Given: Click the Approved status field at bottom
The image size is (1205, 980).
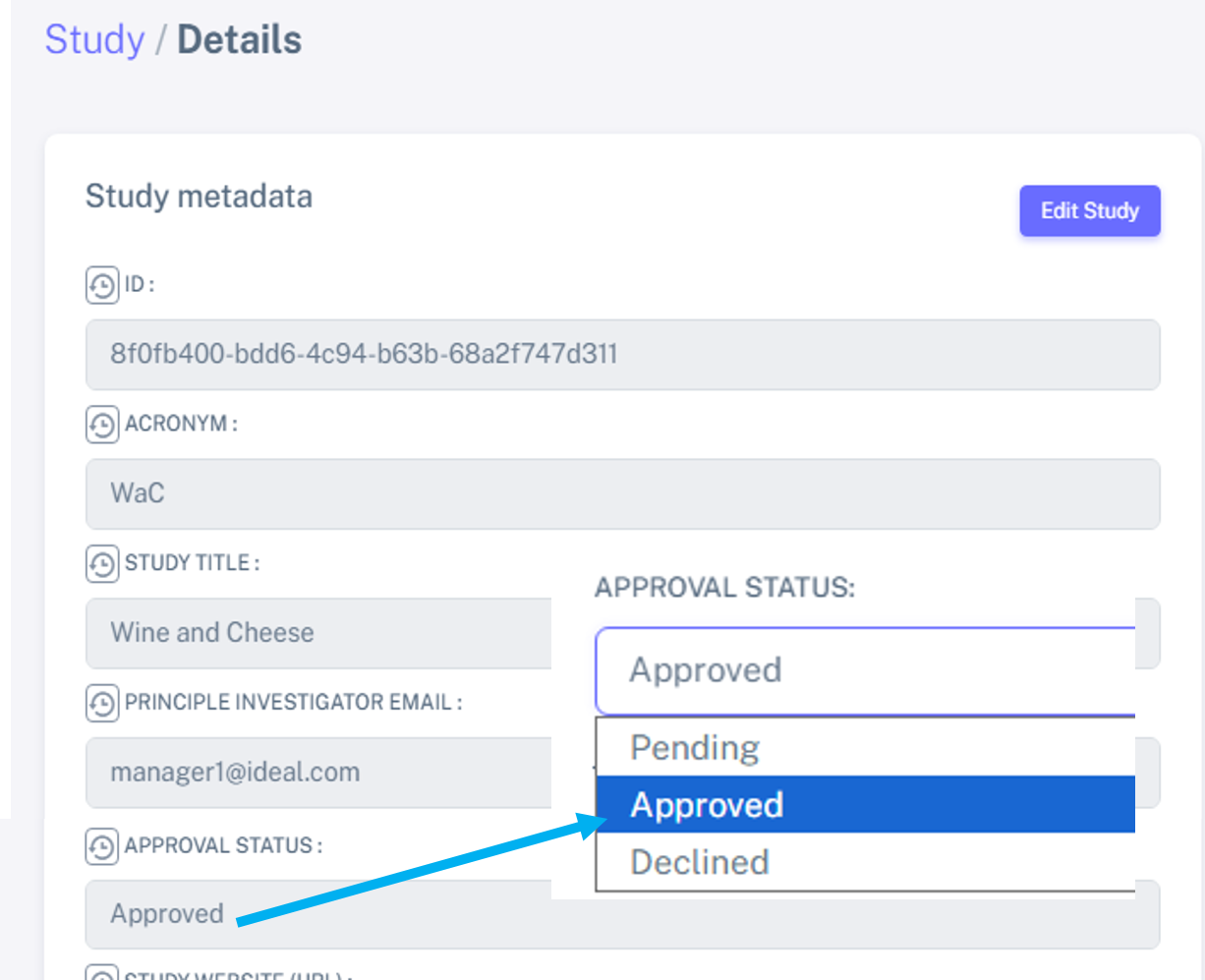Looking at the screenshot, I should pos(622,914).
